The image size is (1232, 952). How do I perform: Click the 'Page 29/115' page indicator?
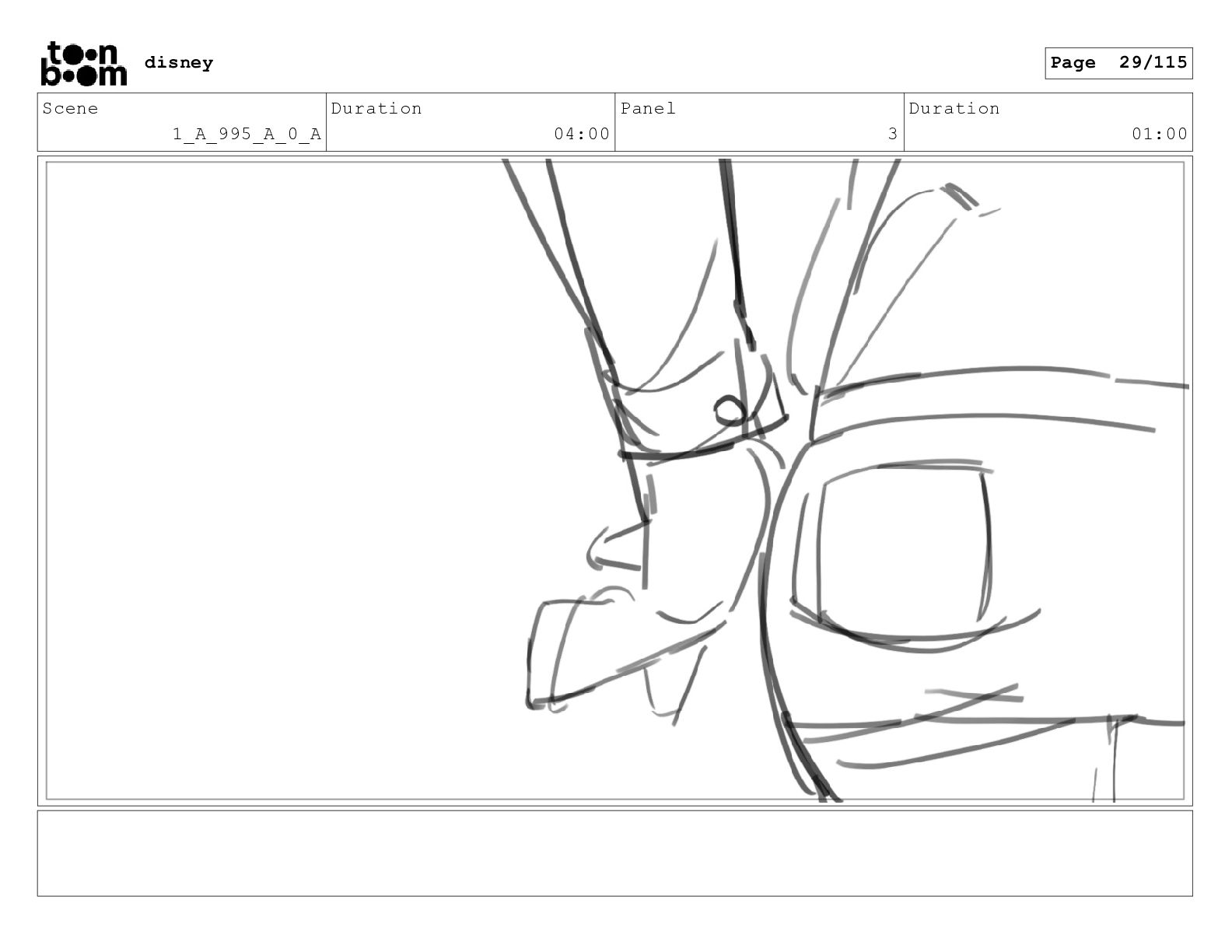1118,63
